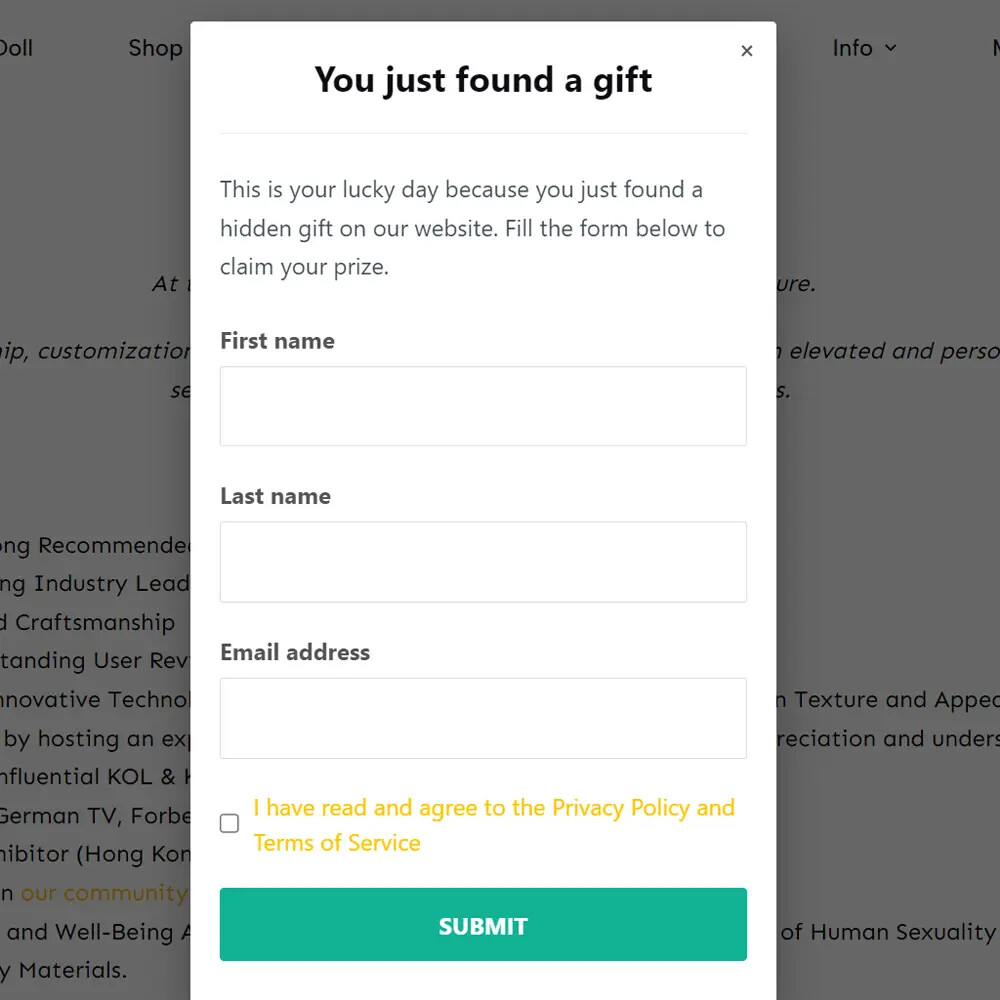
Task: Click the "Last name" field label
Action: tap(275, 496)
